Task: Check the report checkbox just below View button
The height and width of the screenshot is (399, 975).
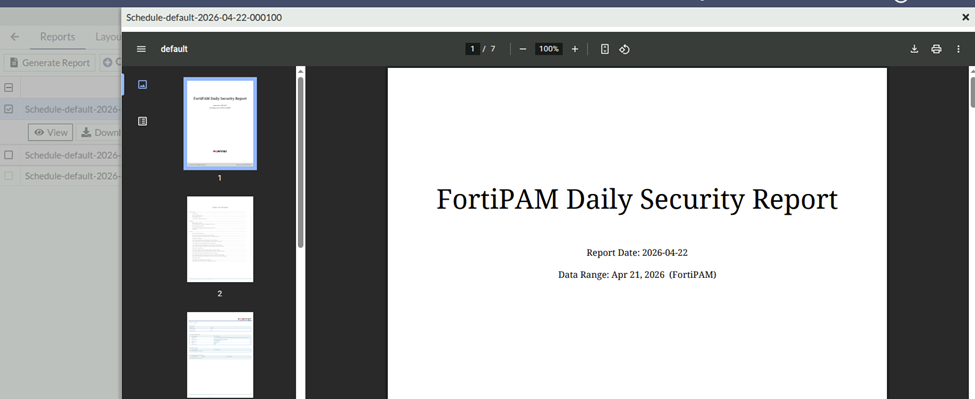Action: (x=9, y=155)
